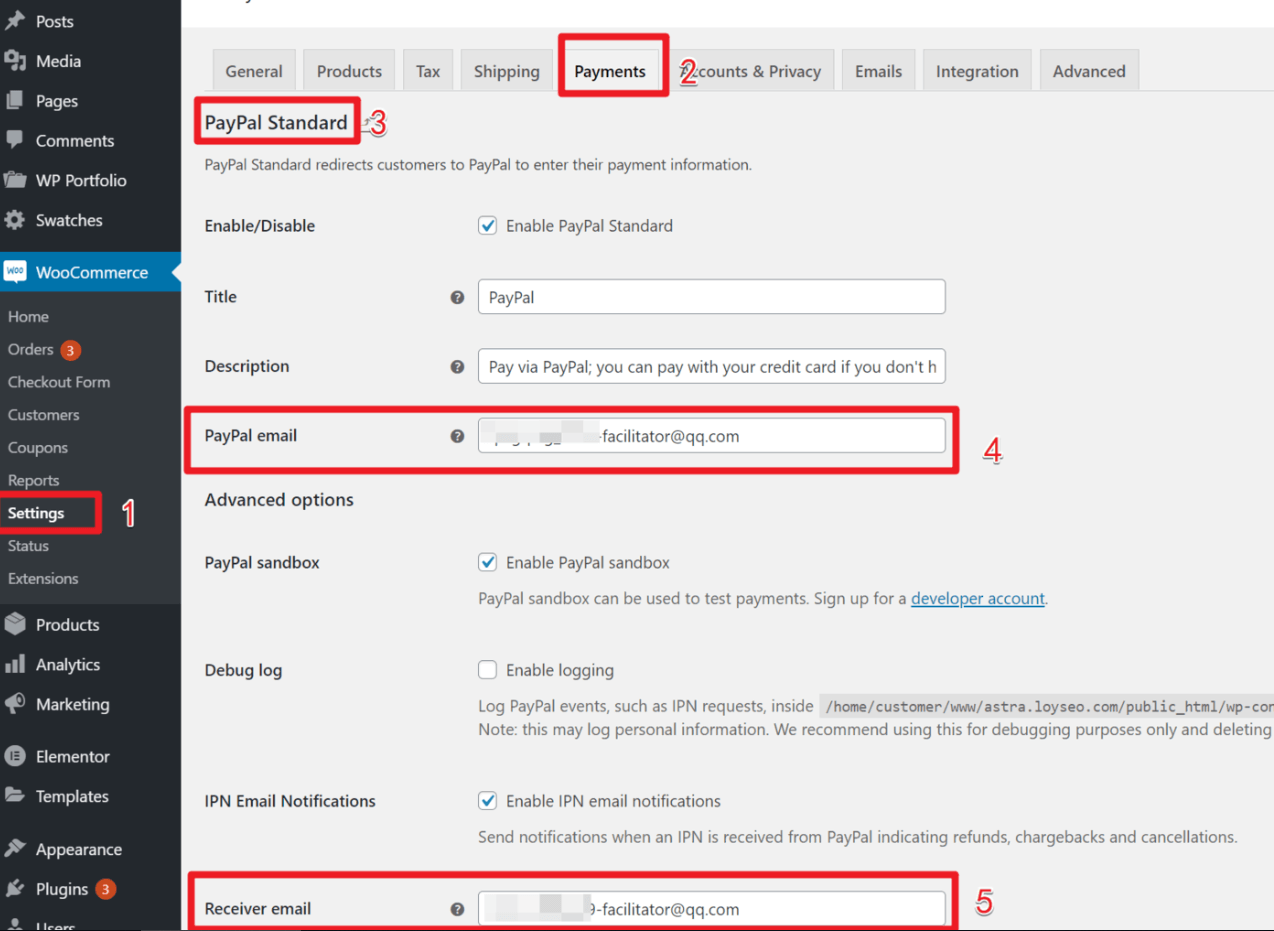Open the Marketing menu label

coord(72,704)
